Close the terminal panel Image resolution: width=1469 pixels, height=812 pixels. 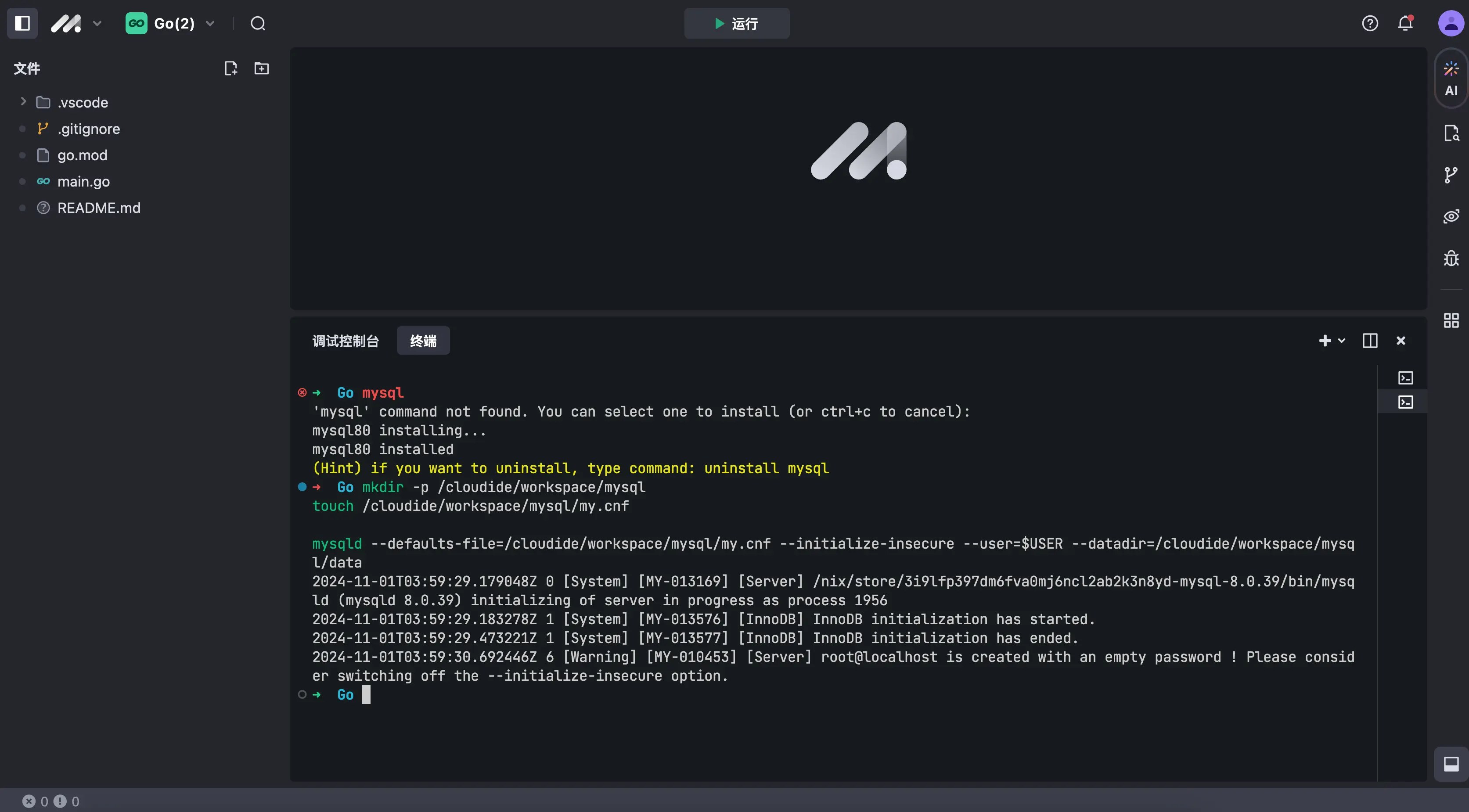1401,341
